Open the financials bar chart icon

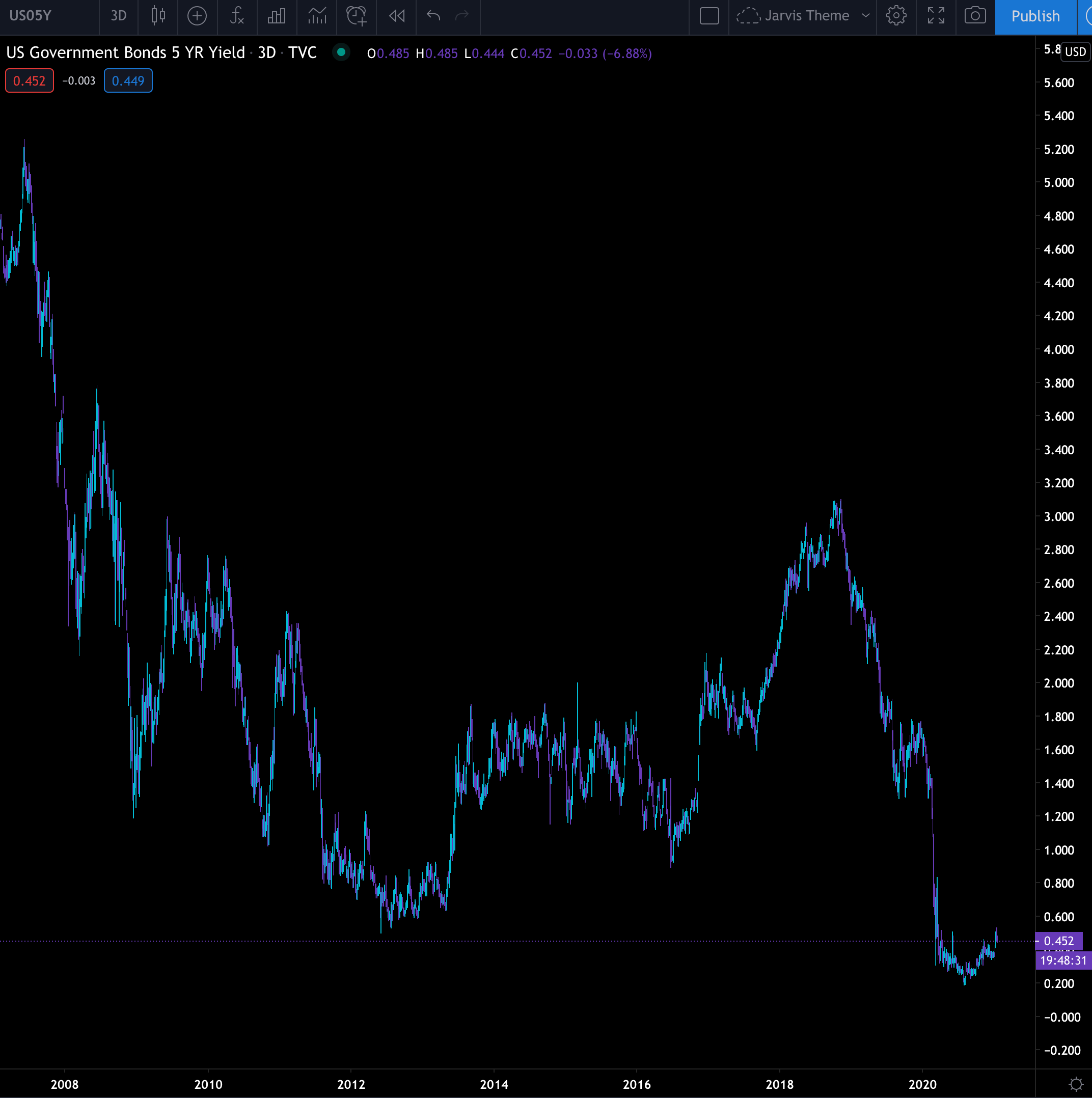click(277, 15)
